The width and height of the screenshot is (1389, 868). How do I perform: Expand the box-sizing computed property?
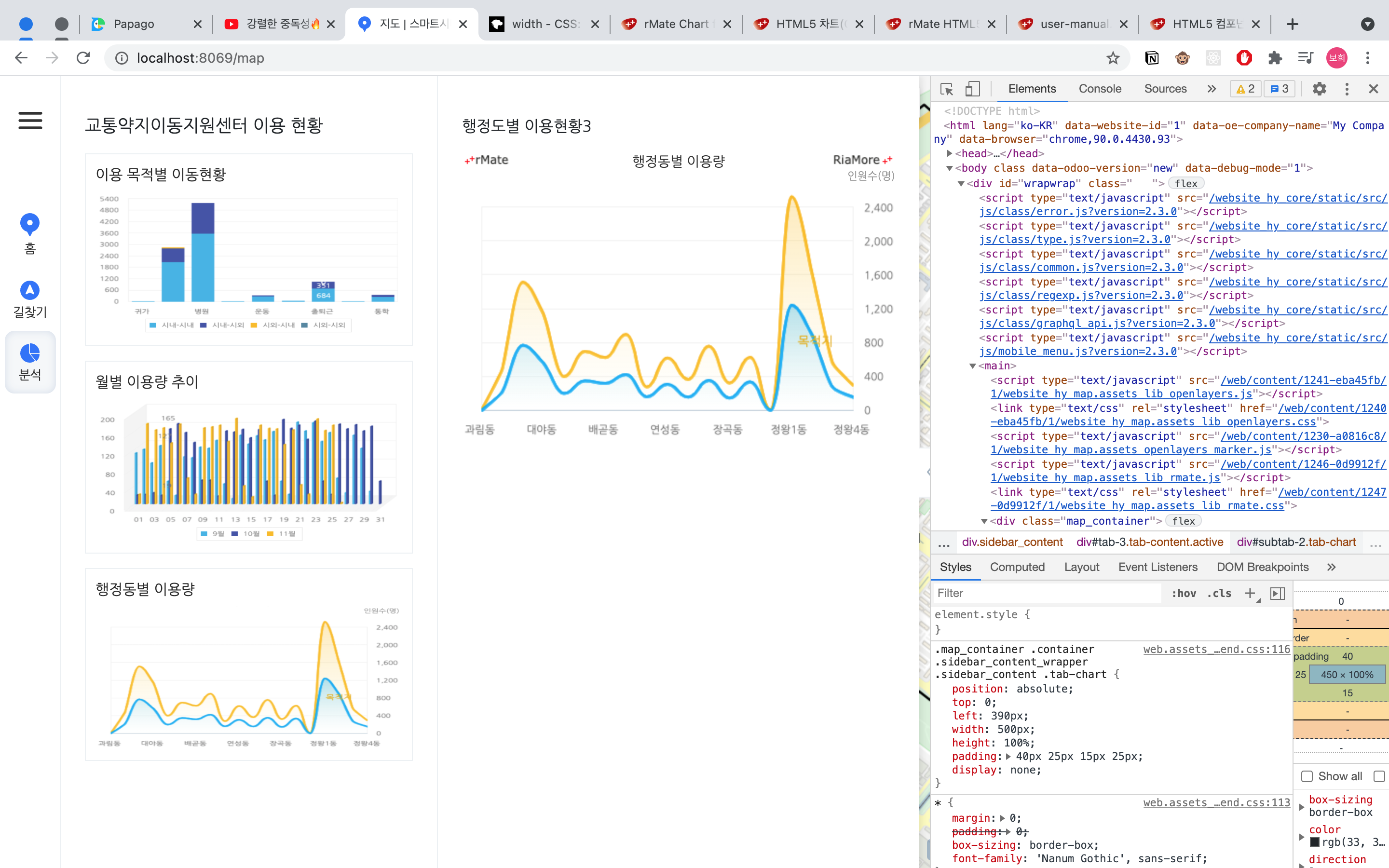pyautogui.click(x=1302, y=807)
